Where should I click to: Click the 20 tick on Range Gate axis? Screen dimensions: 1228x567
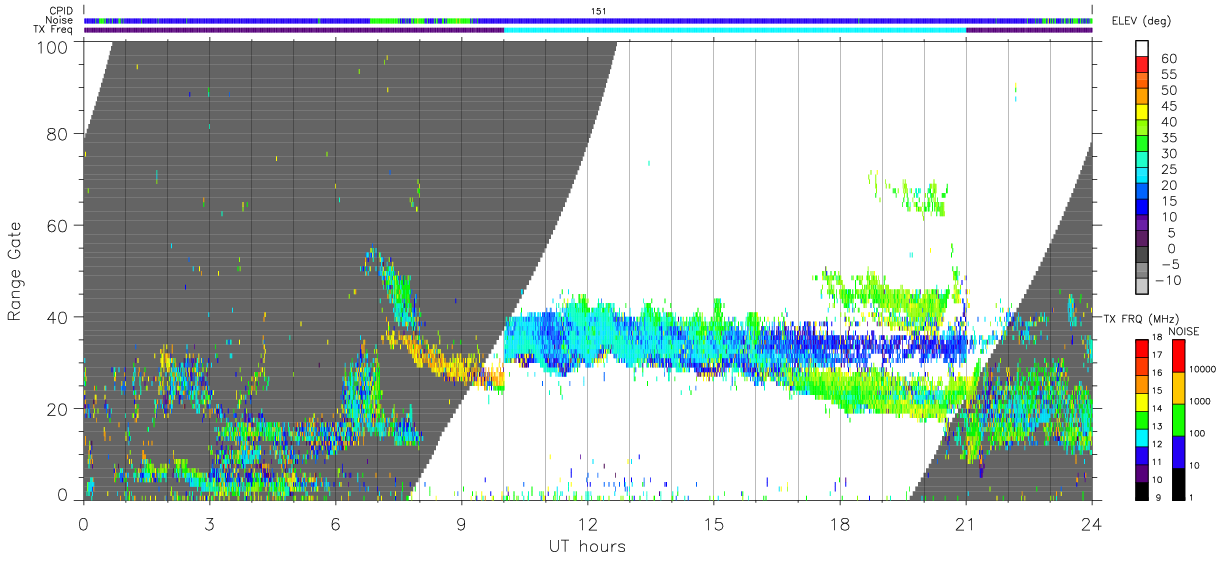click(58, 409)
